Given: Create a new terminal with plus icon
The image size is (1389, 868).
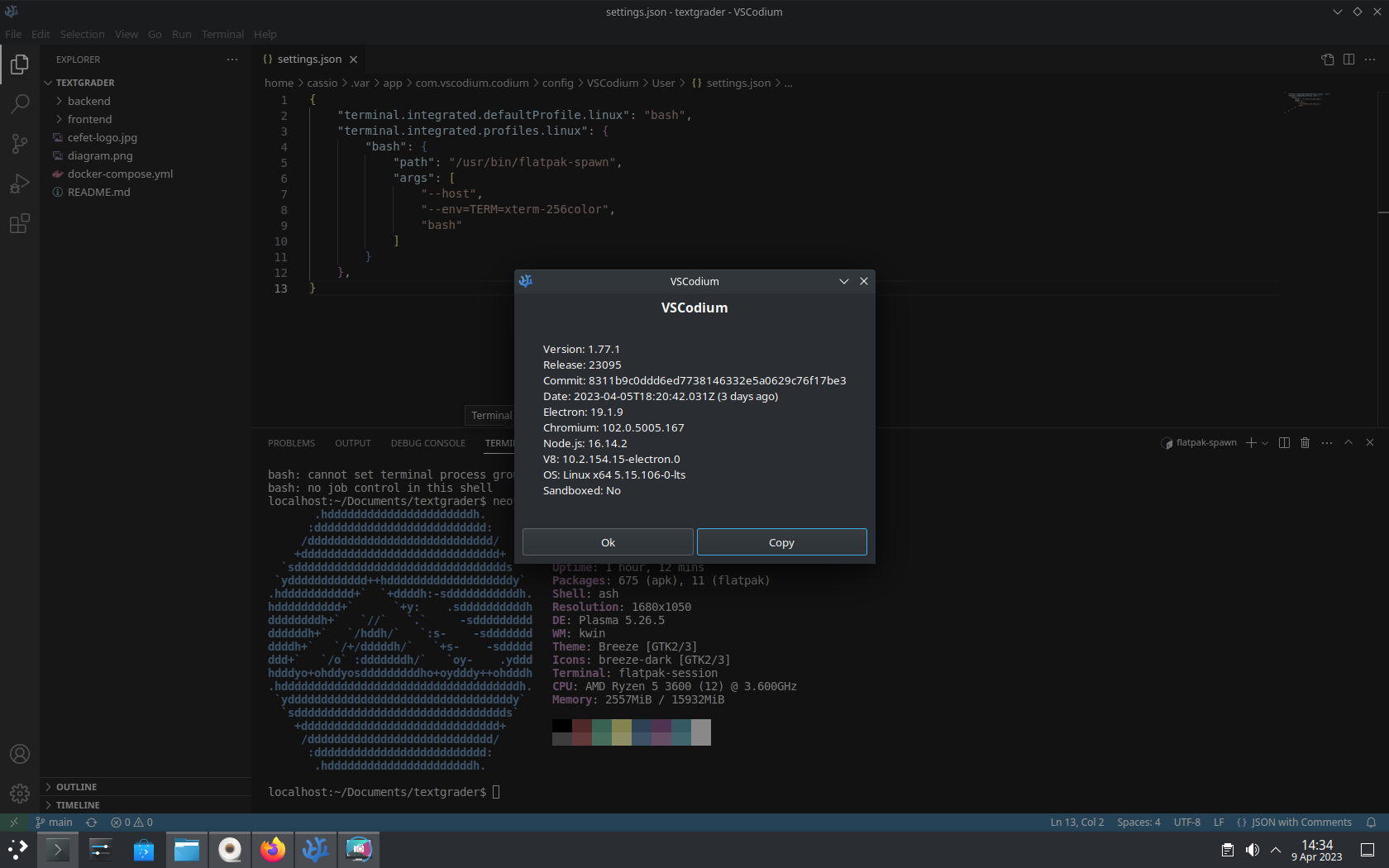Looking at the screenshot, I should pyautogui.click(x=1250, y=442).
